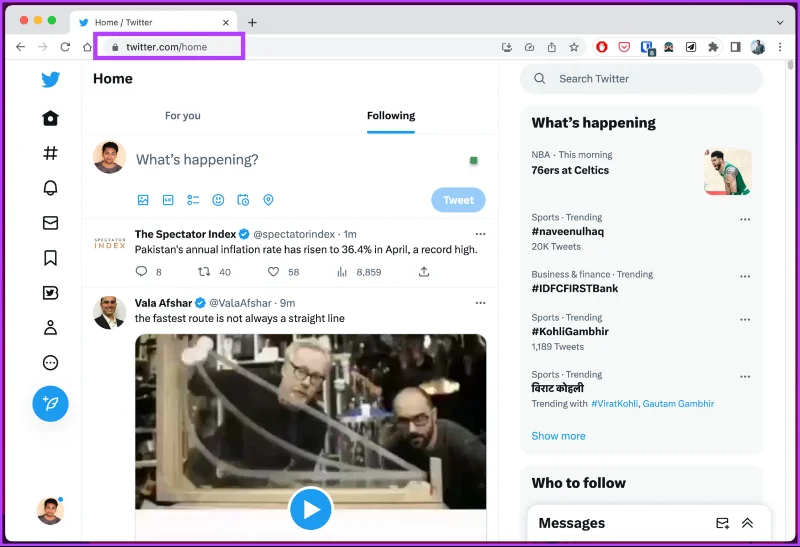Viewport: 800px width, 547px height.
Task: Open the #naveenulhaq trend
Action: click(x=567, y=232)
